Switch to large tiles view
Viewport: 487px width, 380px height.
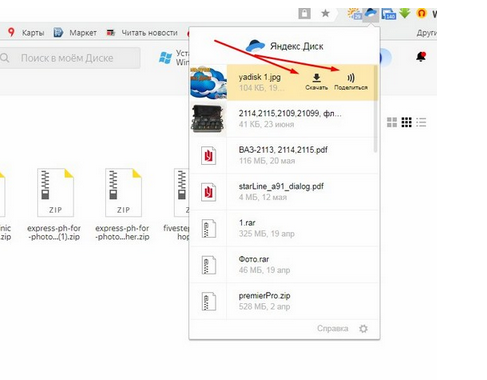coord(392,122)
